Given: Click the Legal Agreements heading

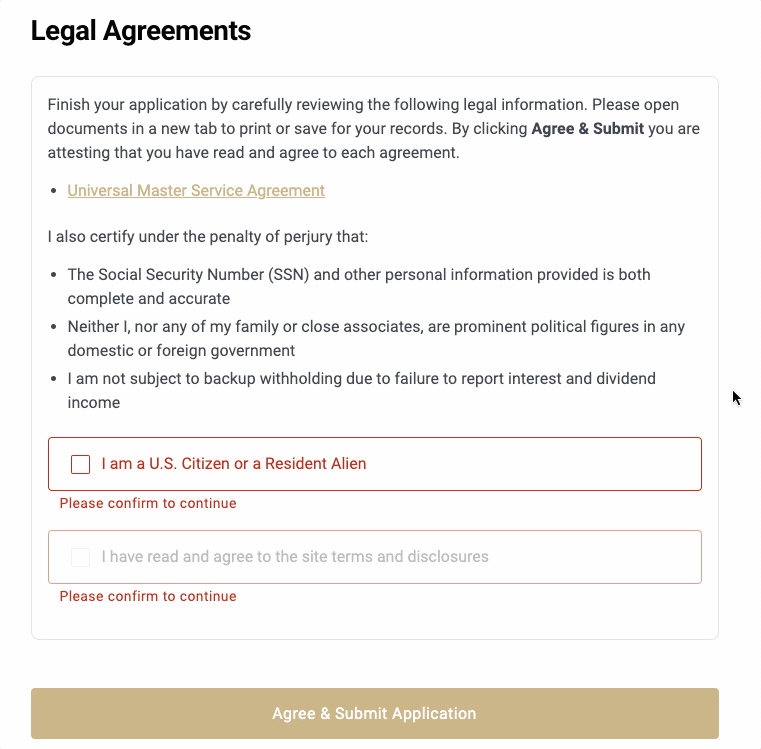Looking at the screenshot, I should click(x=141, y=31).
